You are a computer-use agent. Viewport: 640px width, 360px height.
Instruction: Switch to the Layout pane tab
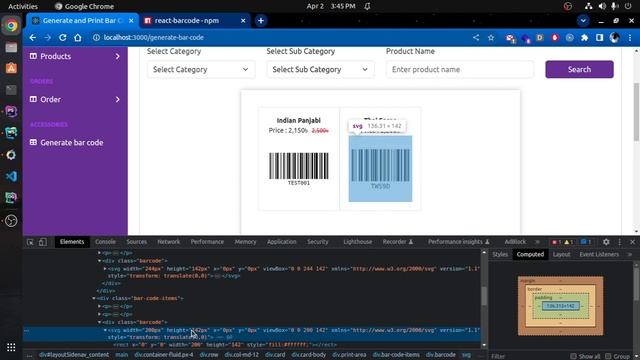tap(562, 254)
